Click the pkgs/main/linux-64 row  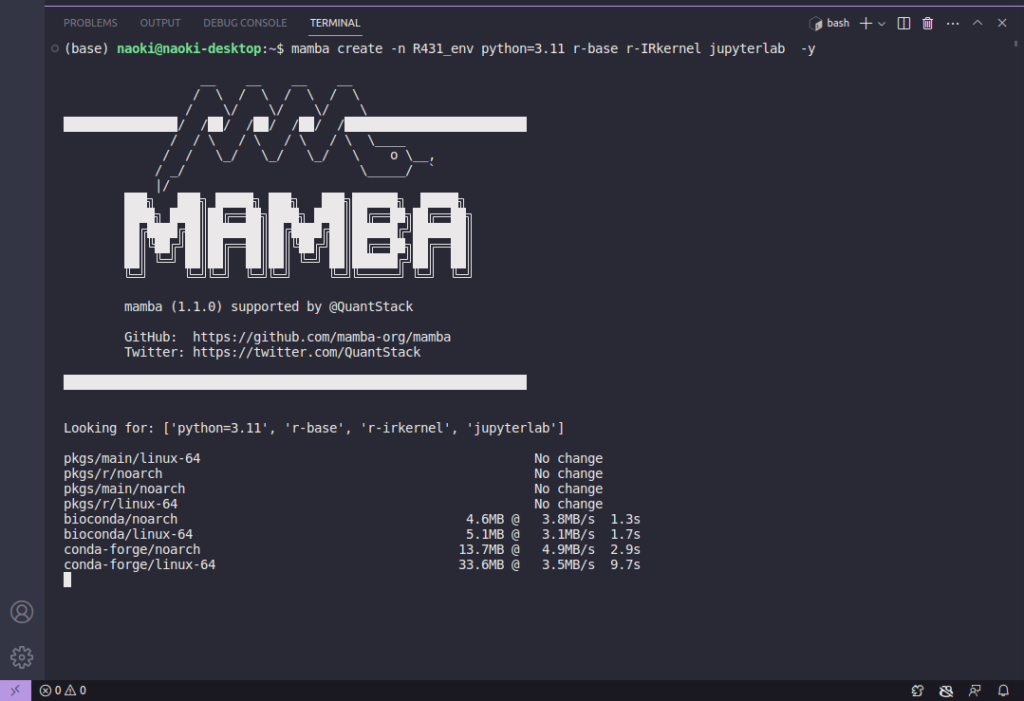[x=333, y=459]
